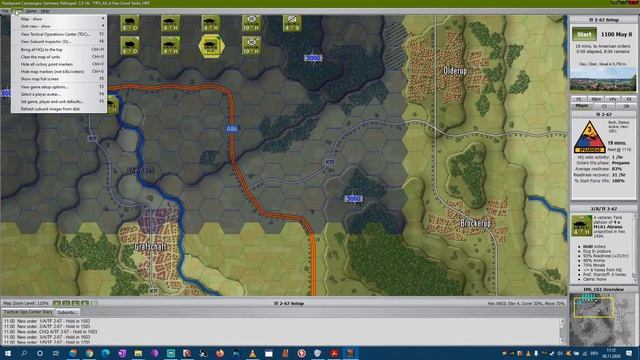Open the Windows Start menu

8,353
